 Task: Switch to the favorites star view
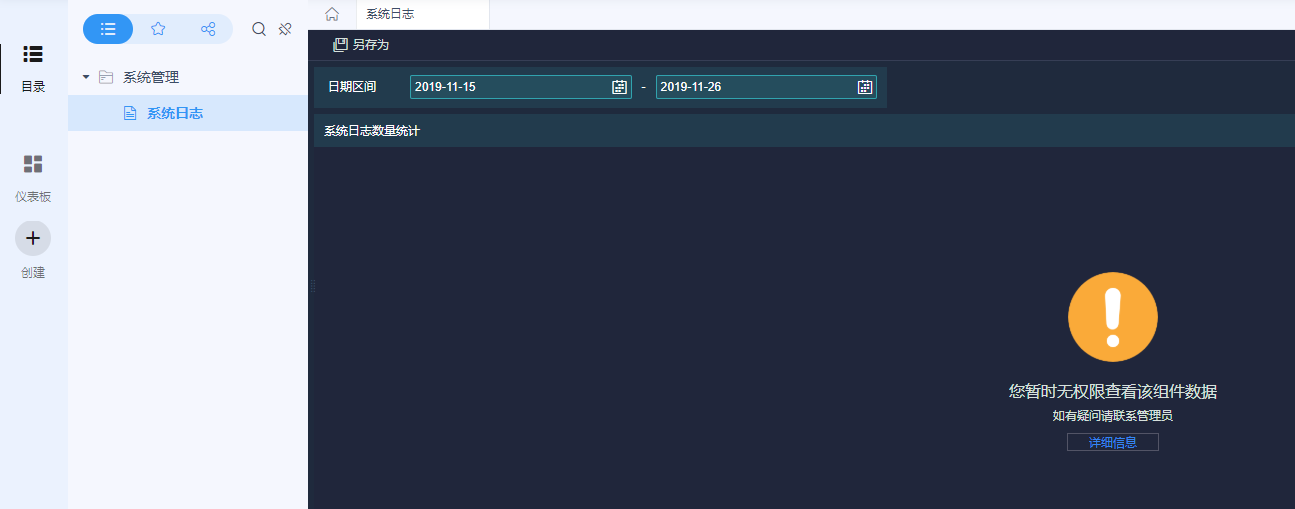pyautogui.click(x=158, y=29)
